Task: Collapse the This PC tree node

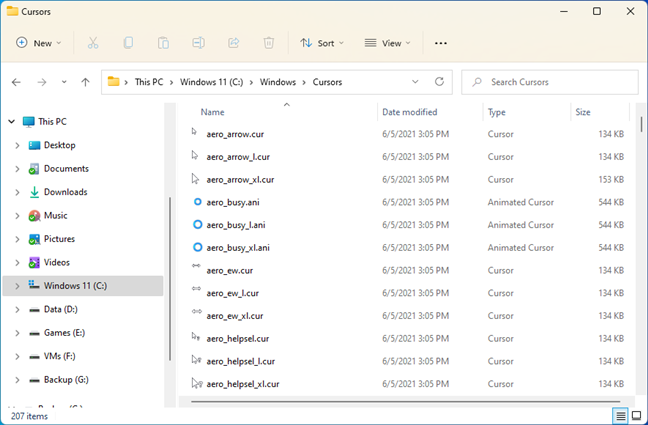Action: [x=12, y=122]
